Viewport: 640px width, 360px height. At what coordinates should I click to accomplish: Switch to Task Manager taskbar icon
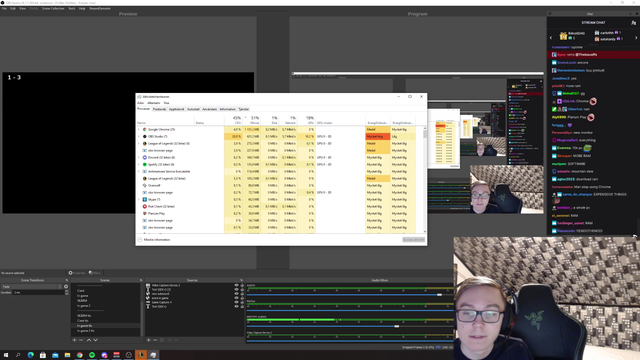pyautogui.click(x=153, y=355)
